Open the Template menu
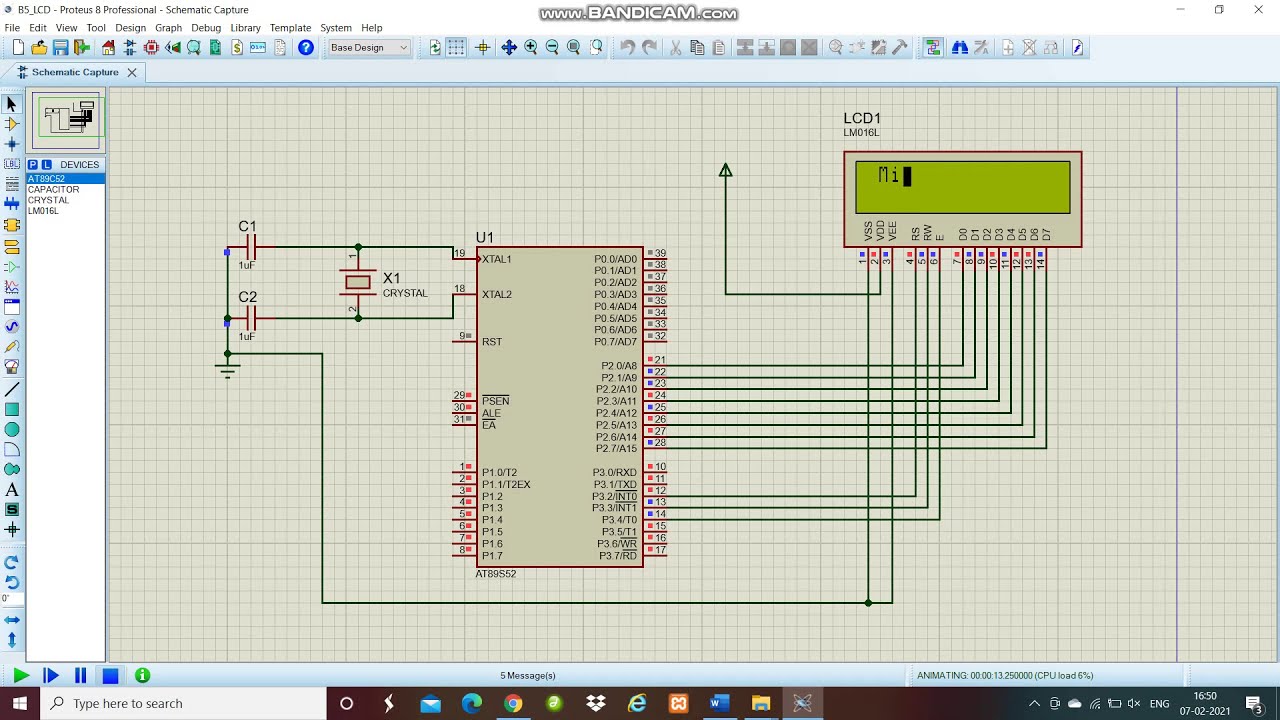The height and width of the screenshot is (720, 1280). (290, 28)
